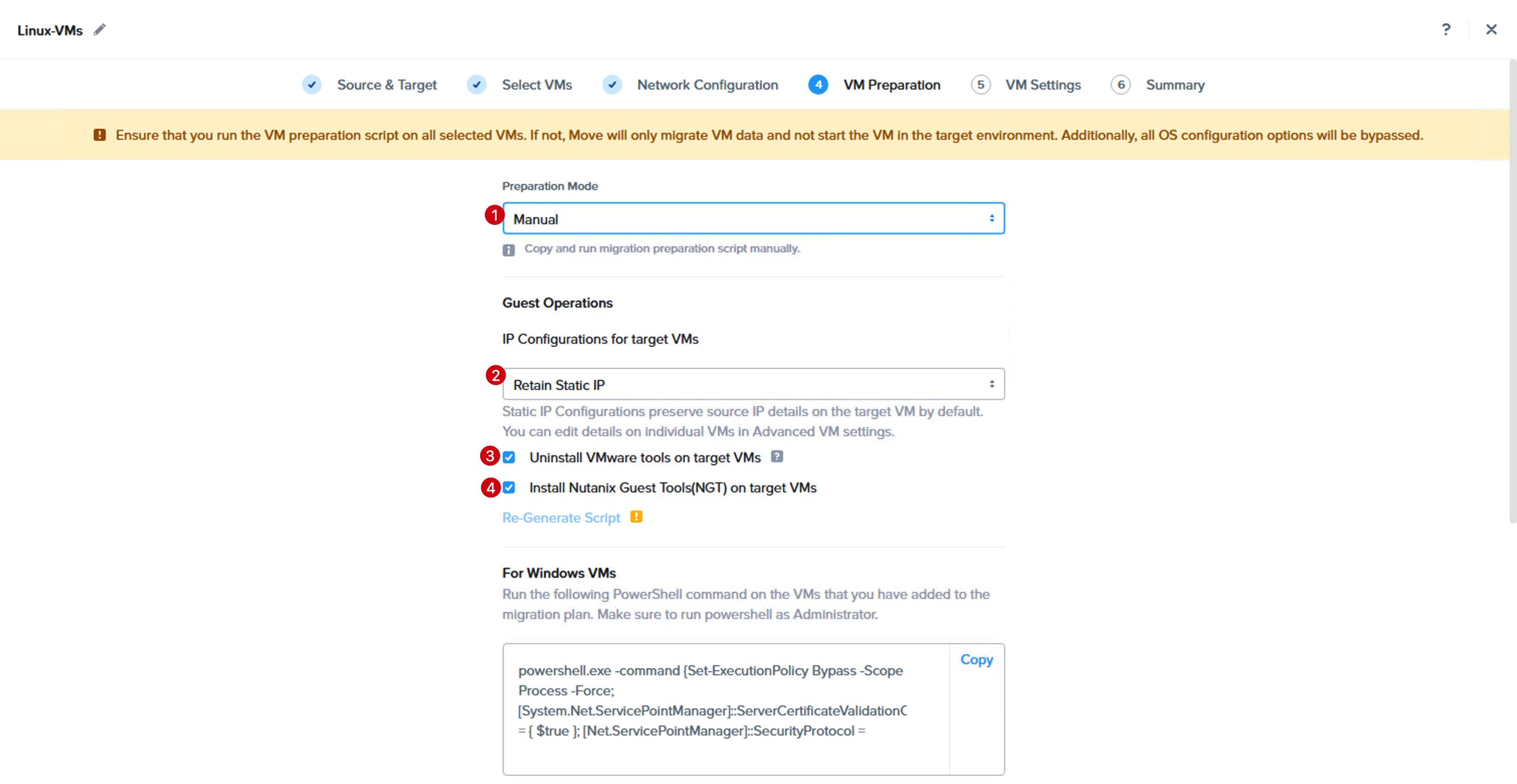Show help for Uninstall VMware tools option
1517x784 pixels.
[777, 456]
